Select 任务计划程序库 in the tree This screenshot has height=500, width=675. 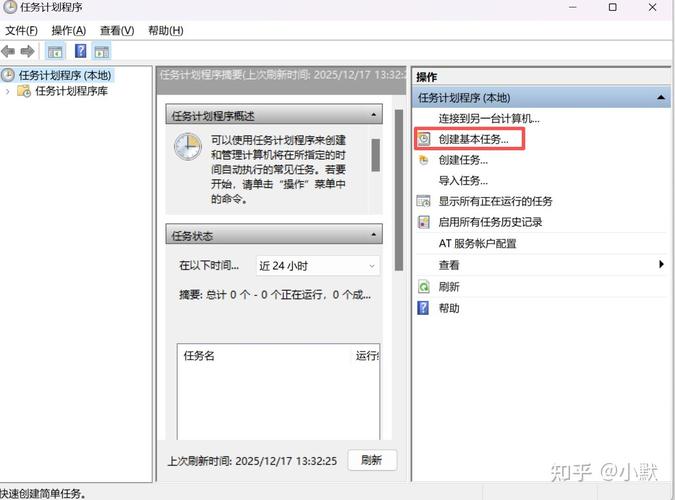(x=71, y=91)
